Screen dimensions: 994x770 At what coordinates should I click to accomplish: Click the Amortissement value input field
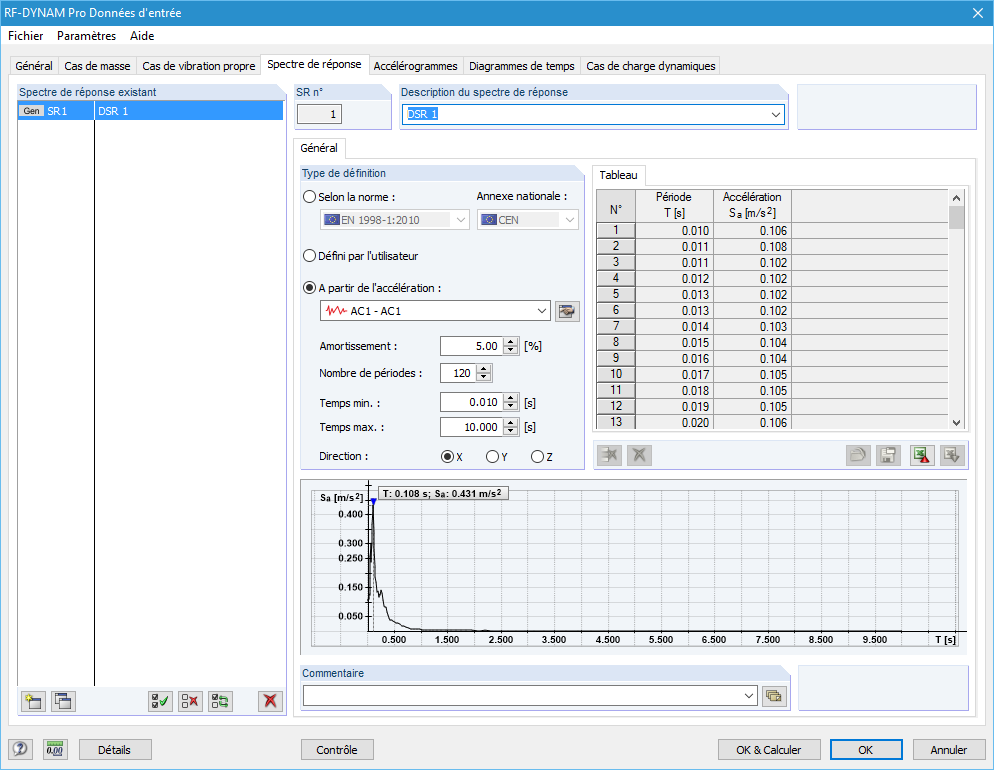[x=471, y=346]
